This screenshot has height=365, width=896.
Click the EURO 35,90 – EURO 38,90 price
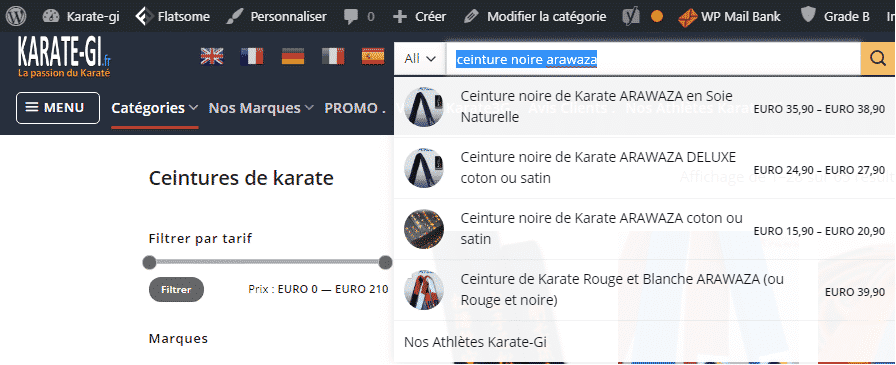point(819,109)
